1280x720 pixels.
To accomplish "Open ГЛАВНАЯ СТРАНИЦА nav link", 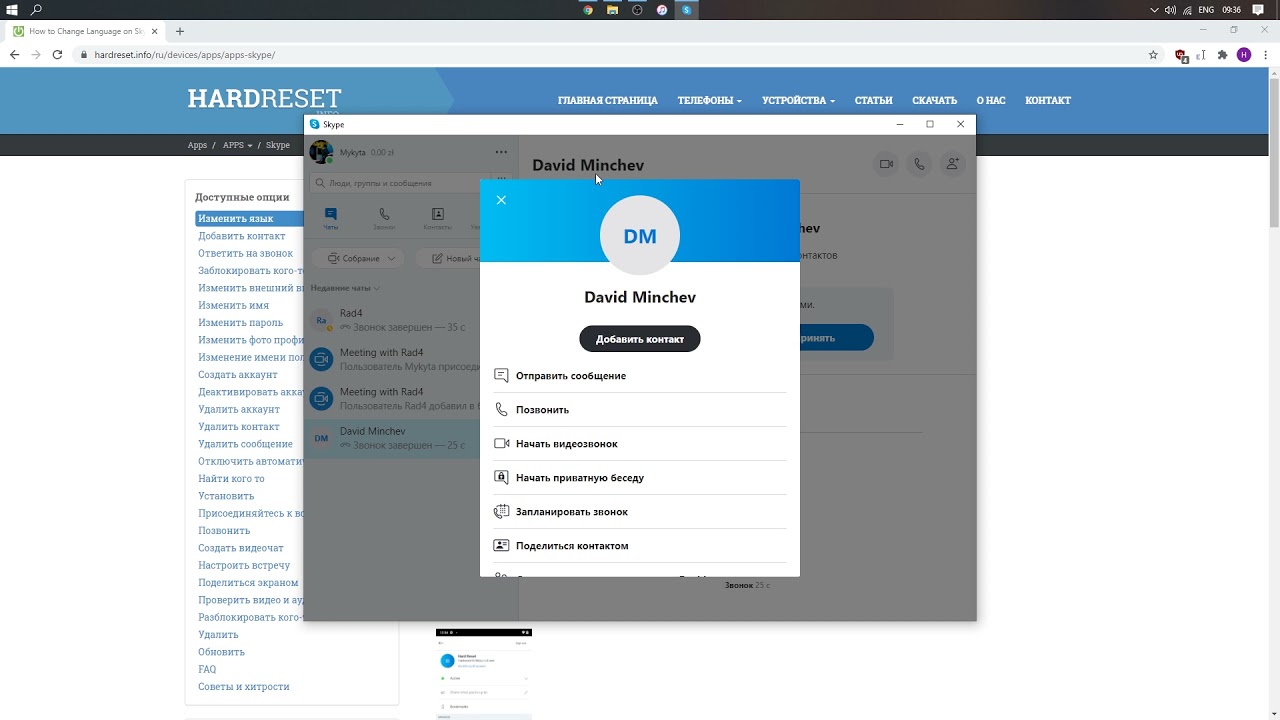I will point(608,100).
